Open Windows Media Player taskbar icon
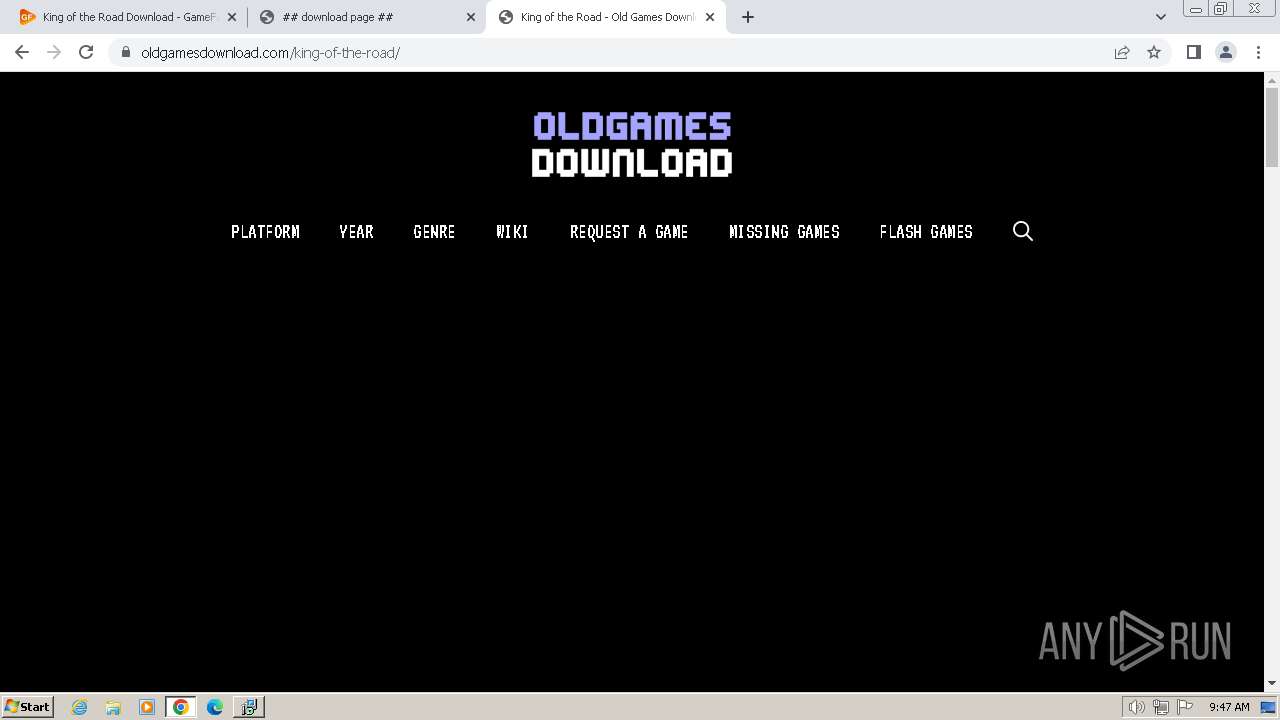 click(147, 707)
